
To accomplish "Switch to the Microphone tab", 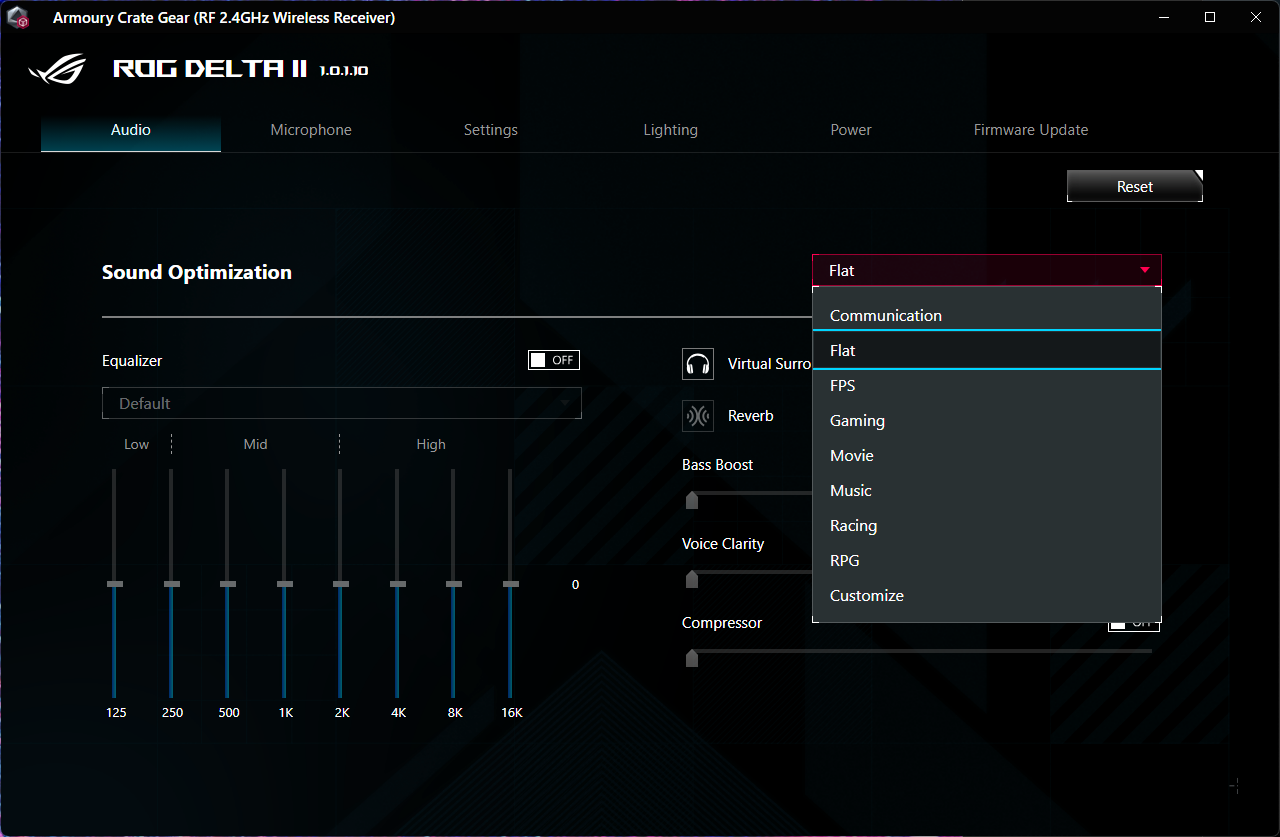I will (x=311, y=130).
